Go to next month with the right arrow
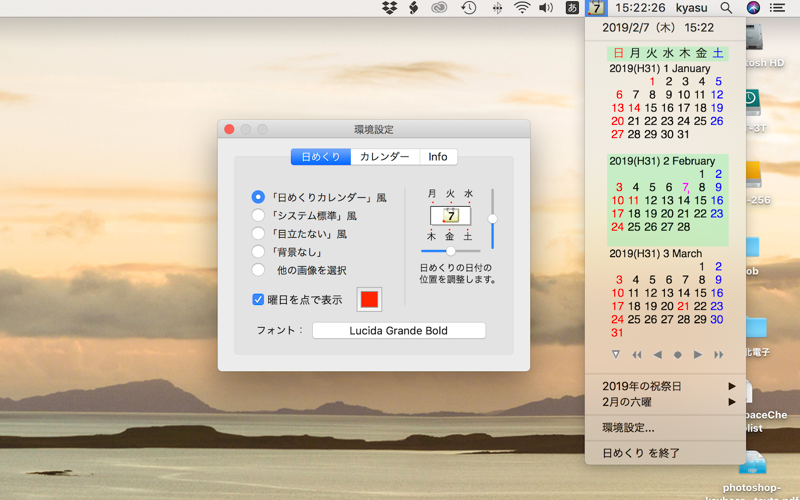Image resolution: width=800 pixels, height=500 pixels. (697, 355)
